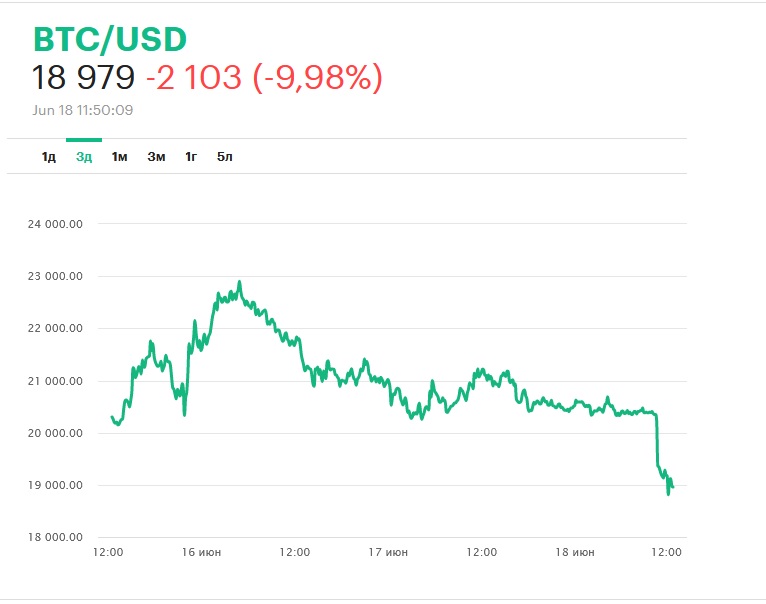Click the 20 000.00 y-axis label

[x=55, y=434]
